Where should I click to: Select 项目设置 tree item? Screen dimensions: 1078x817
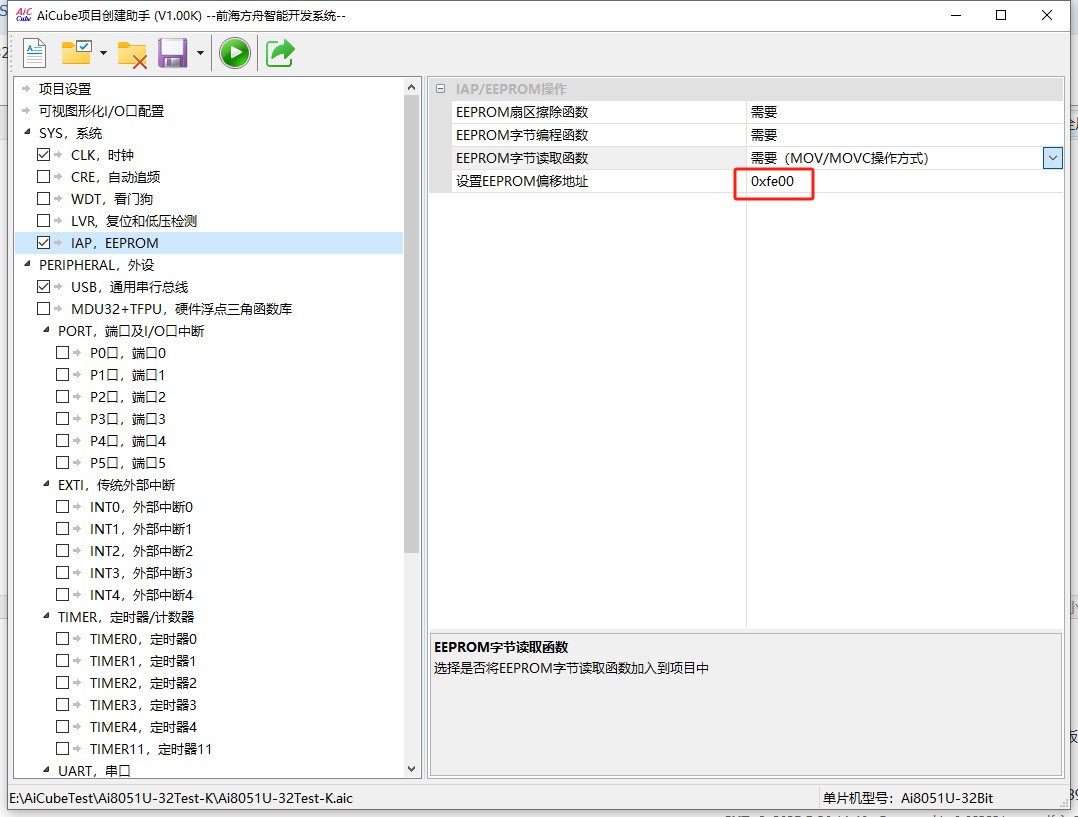(x=65, y=89)
